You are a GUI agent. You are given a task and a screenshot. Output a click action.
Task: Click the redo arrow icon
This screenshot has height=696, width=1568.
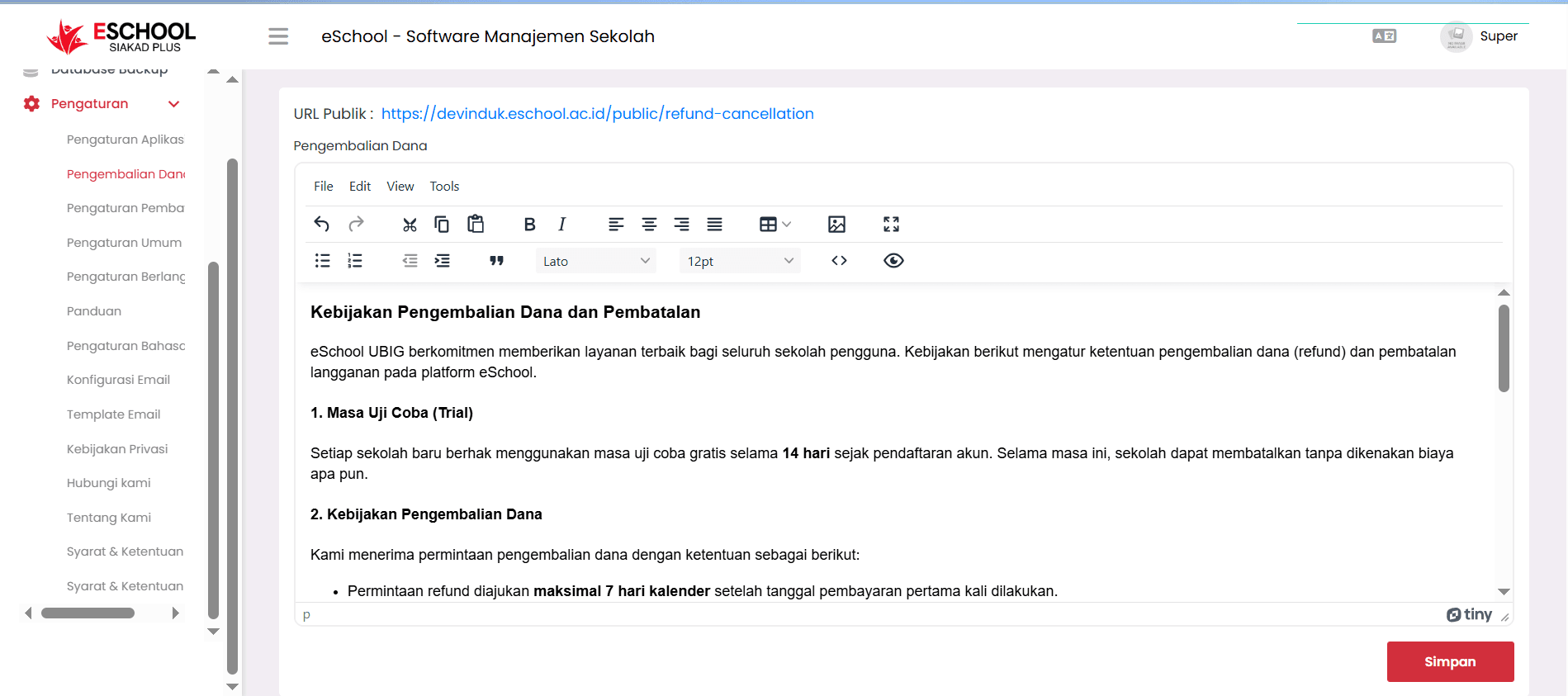coord(356,225)
